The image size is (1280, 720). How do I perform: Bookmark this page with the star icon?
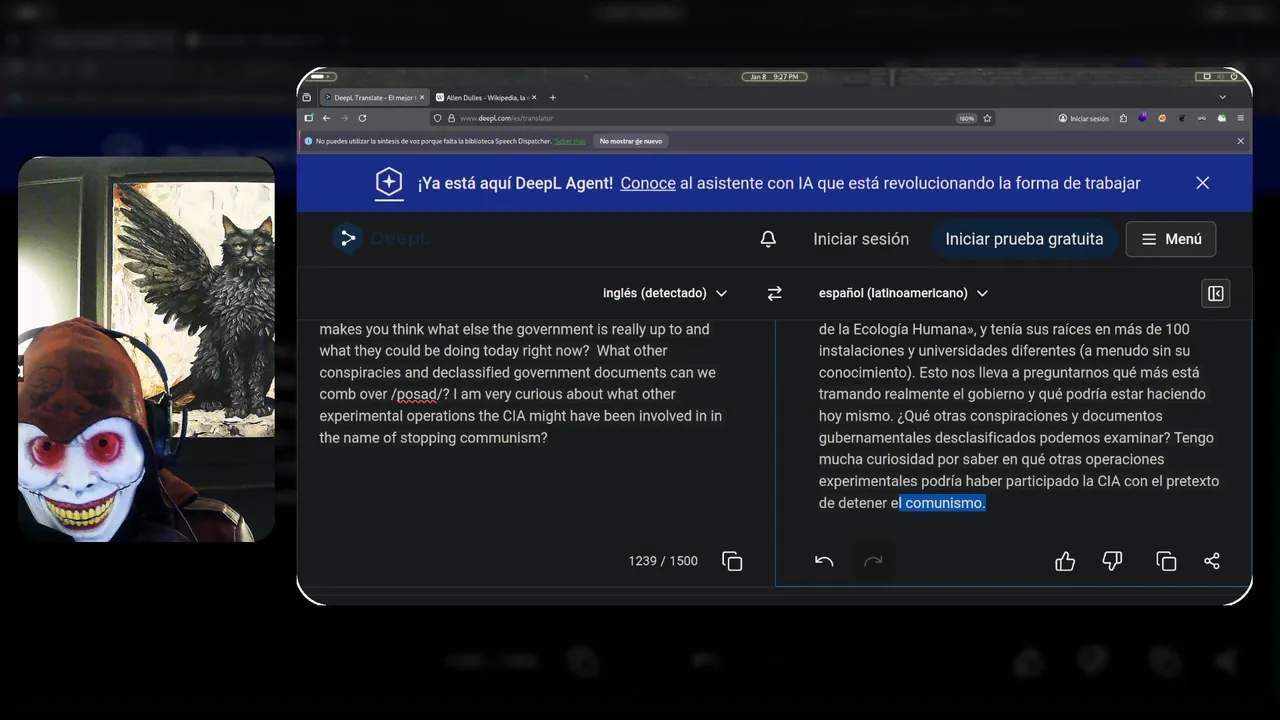tap(987, 118)
